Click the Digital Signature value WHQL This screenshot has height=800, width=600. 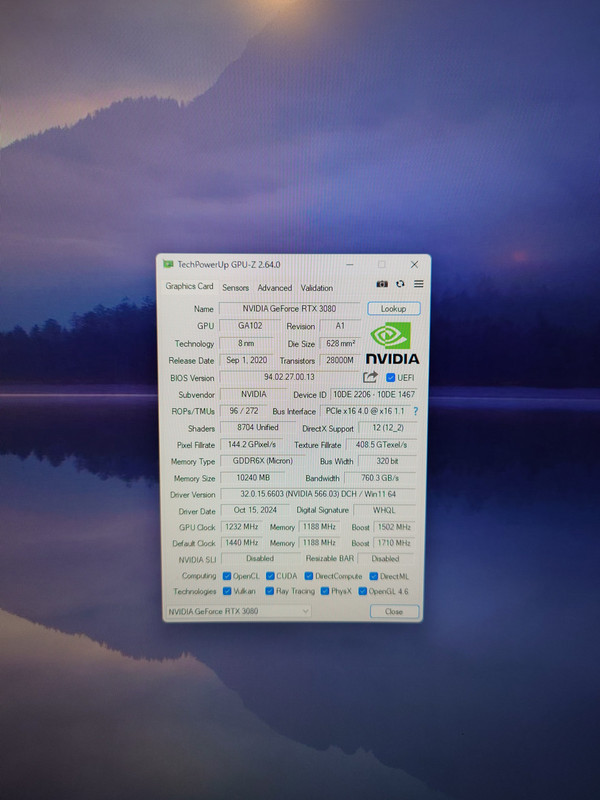(384, 510)
